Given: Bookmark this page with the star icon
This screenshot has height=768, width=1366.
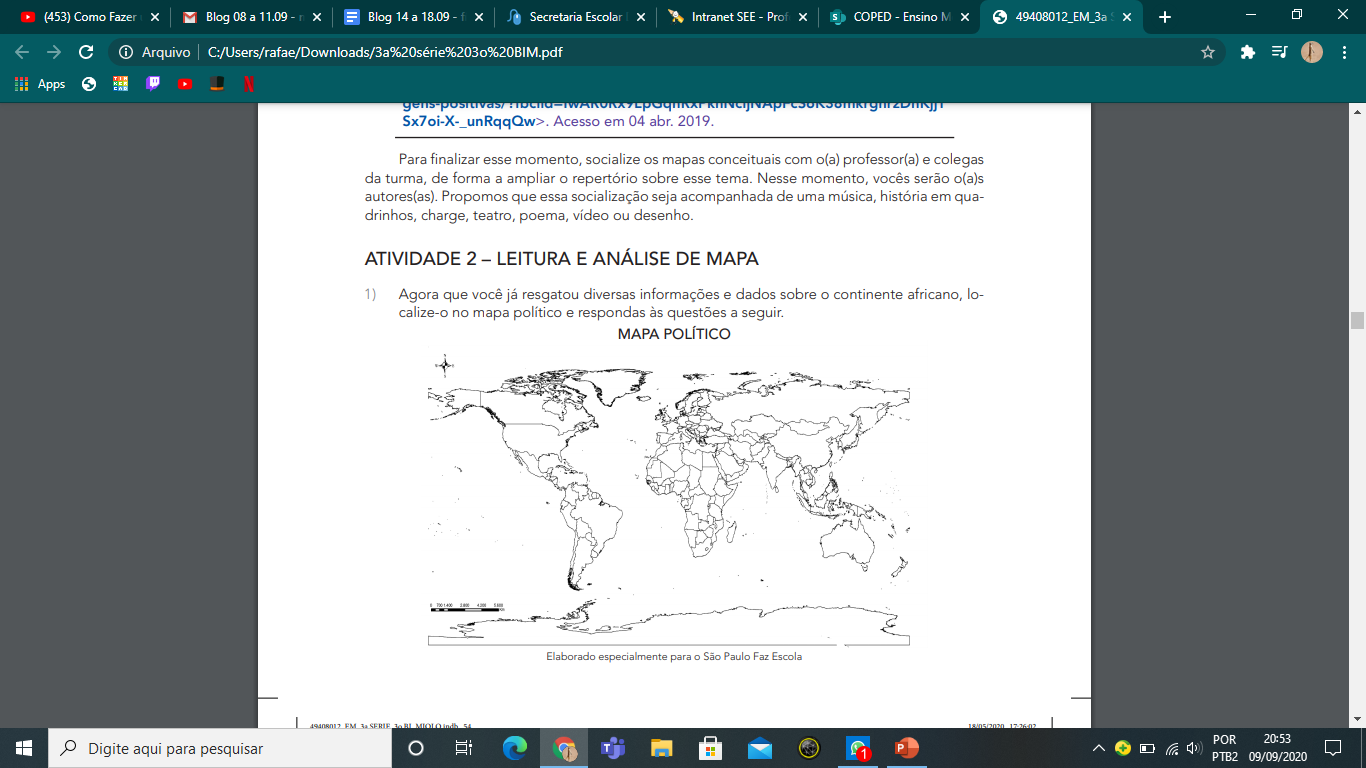Looking at the screenshot, I should pyautogui.click(x=1208, y=52).
